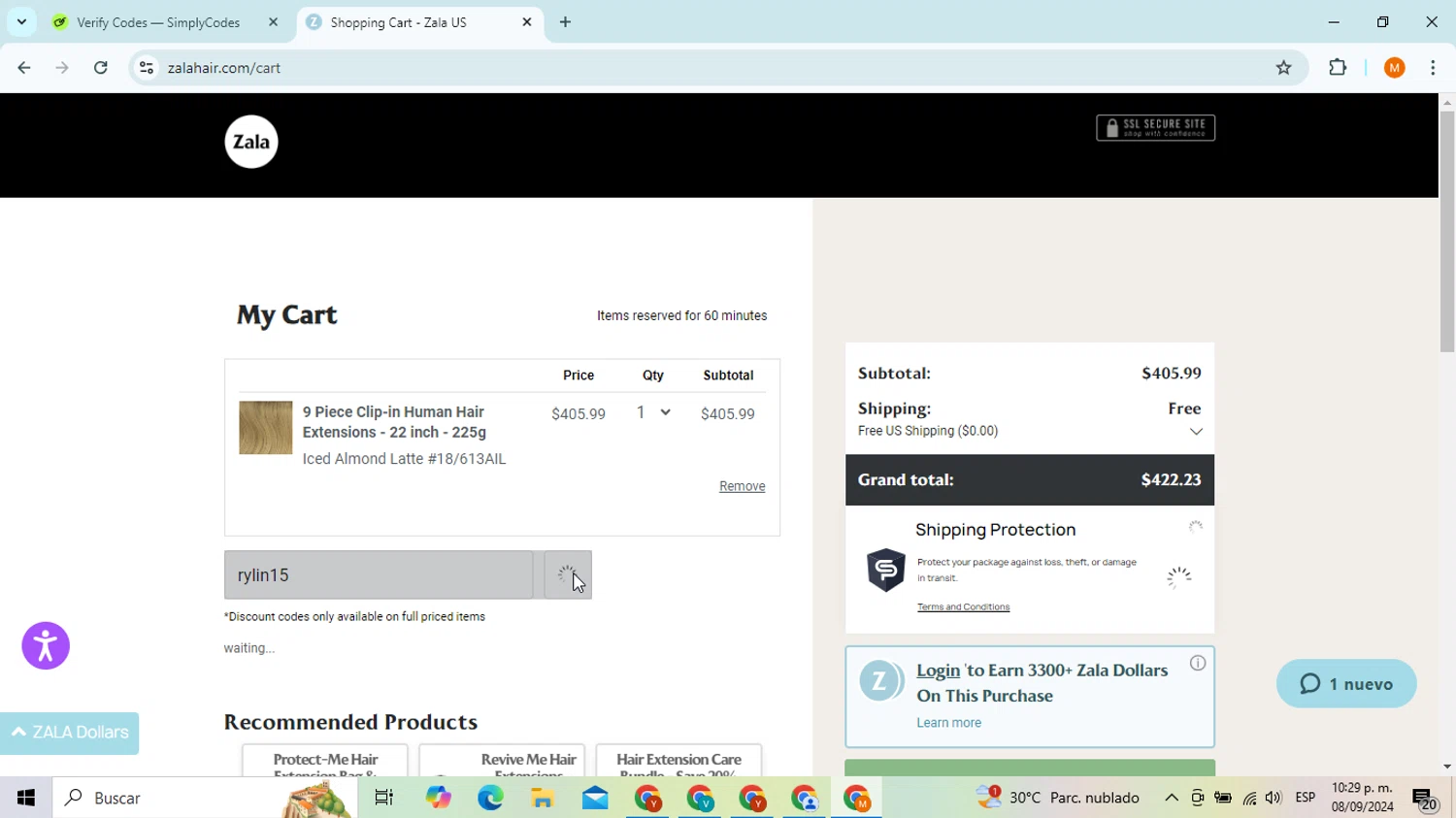1456x818 pixels.
Task: Click the discount code field containing rylin15
Action: (379, 575)
